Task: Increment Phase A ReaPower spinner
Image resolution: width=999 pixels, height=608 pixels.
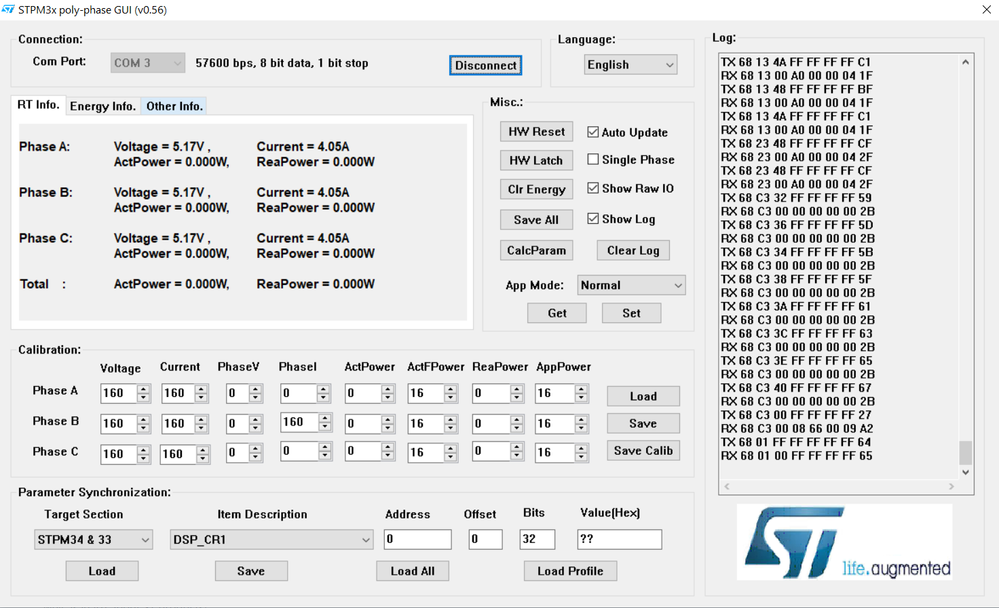Action: [x=517, y=389]
